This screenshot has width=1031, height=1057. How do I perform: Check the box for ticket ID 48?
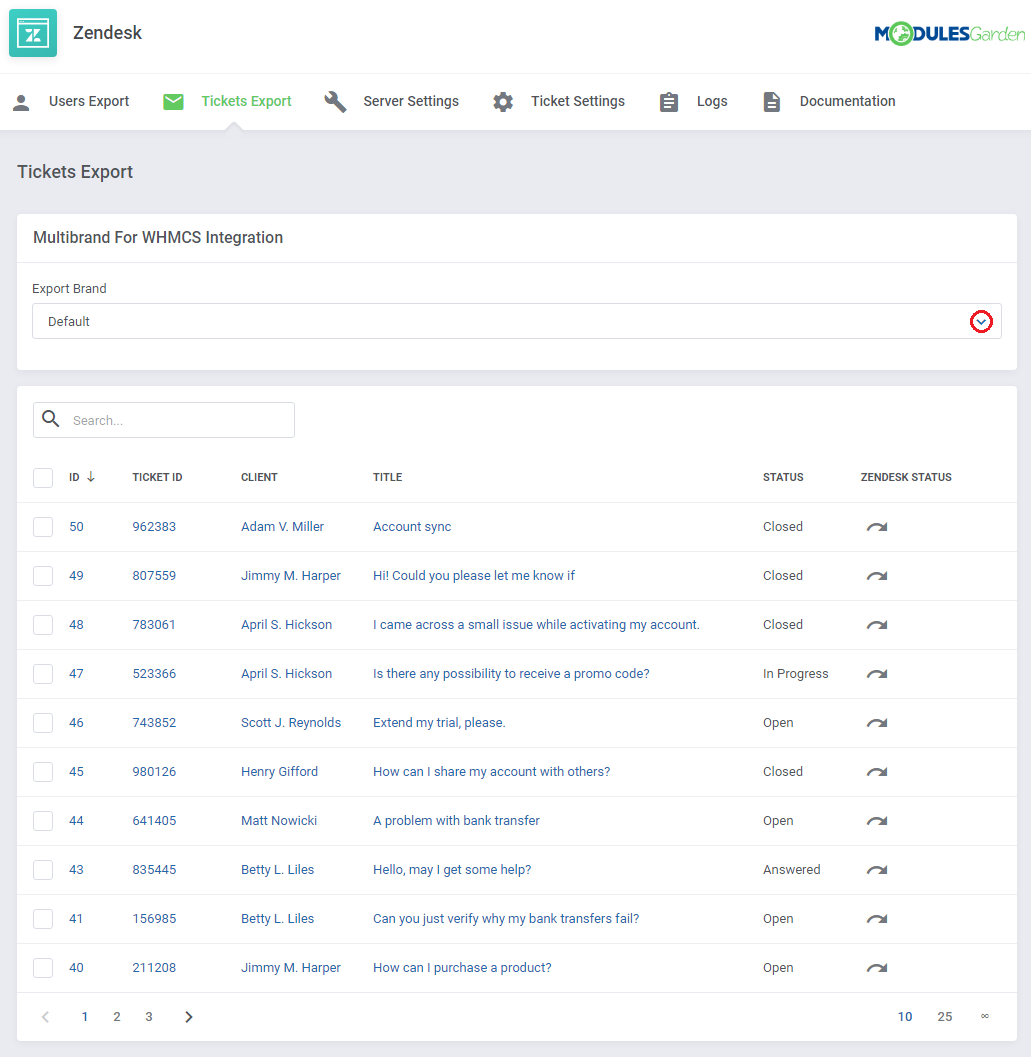43,624
